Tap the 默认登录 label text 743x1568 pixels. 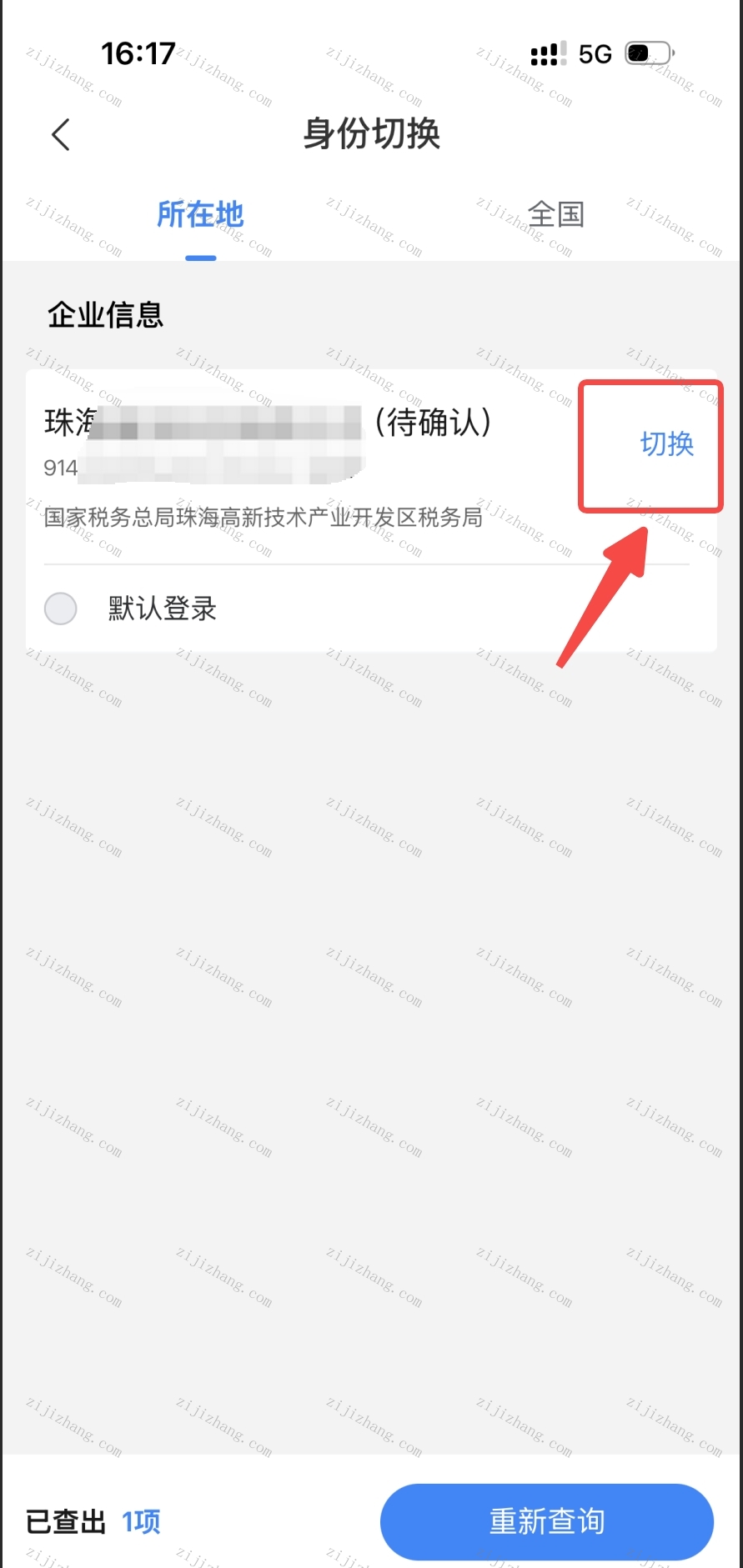point(162,609)
